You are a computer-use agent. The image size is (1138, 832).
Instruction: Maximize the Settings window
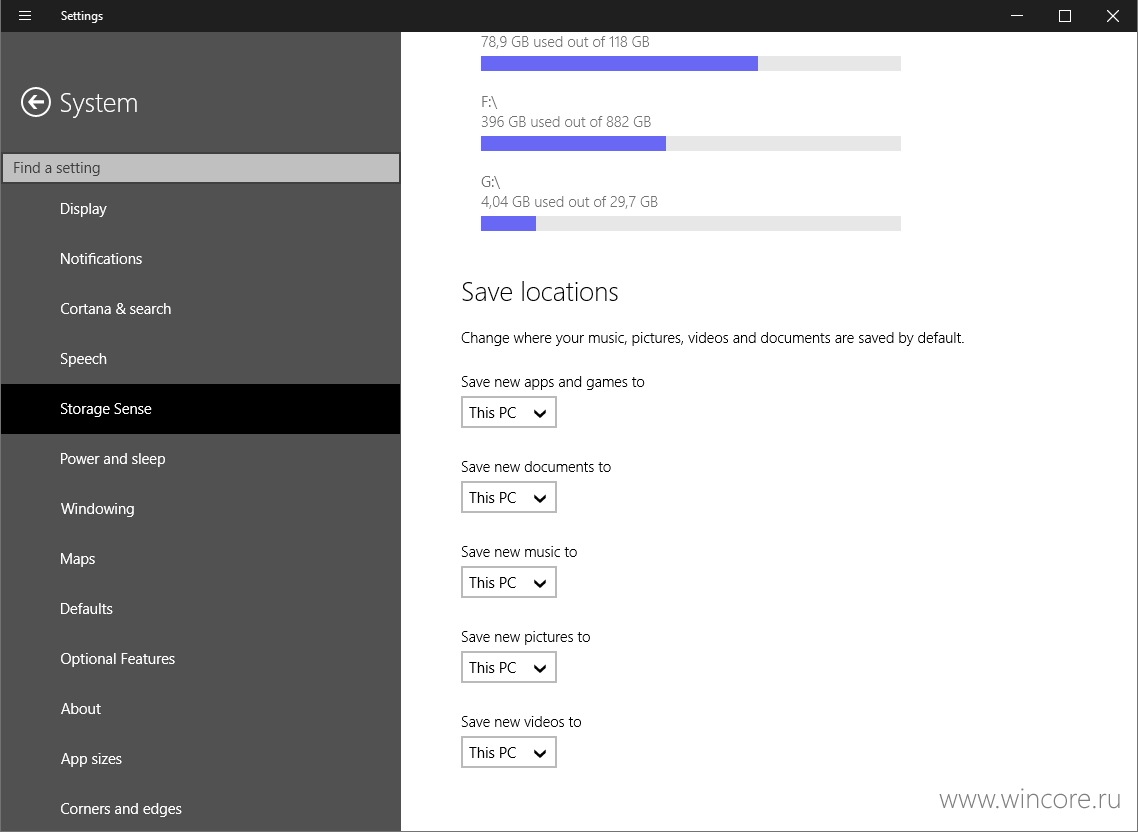coord(1065,16)
